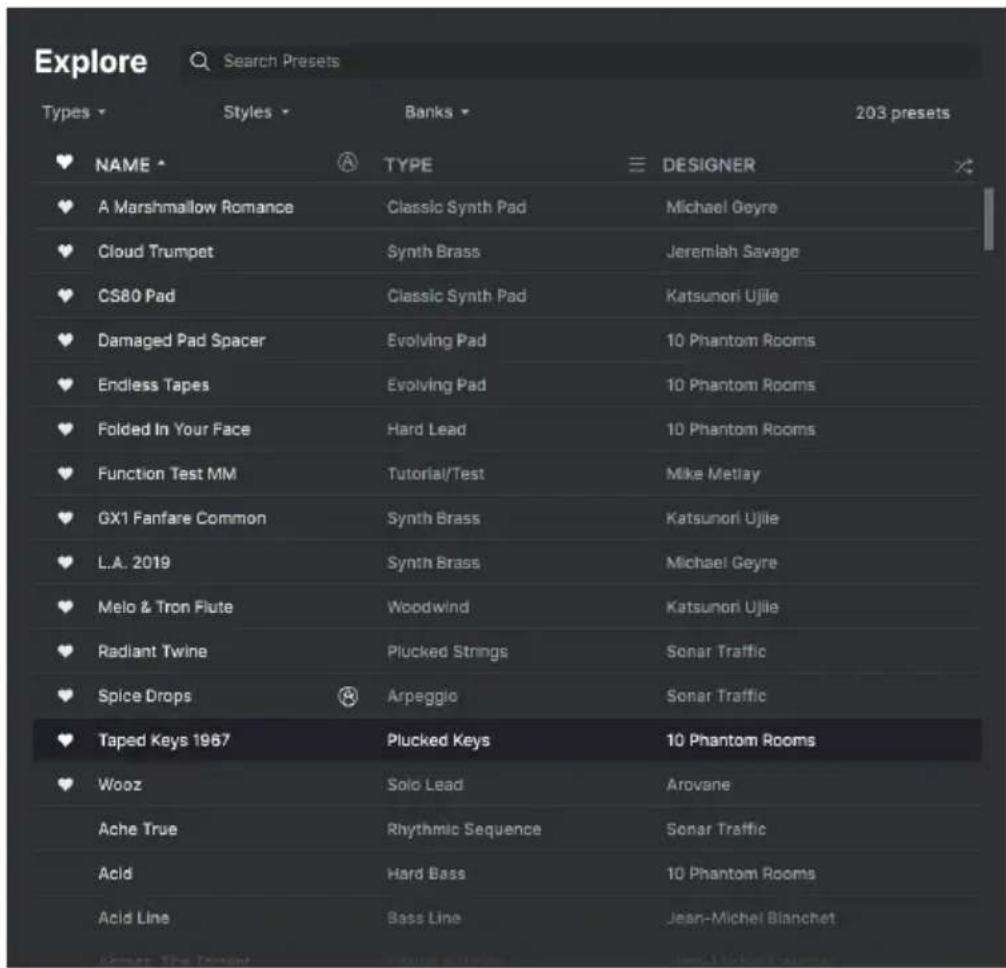Click the Woodwind type cell

(428, 607)
